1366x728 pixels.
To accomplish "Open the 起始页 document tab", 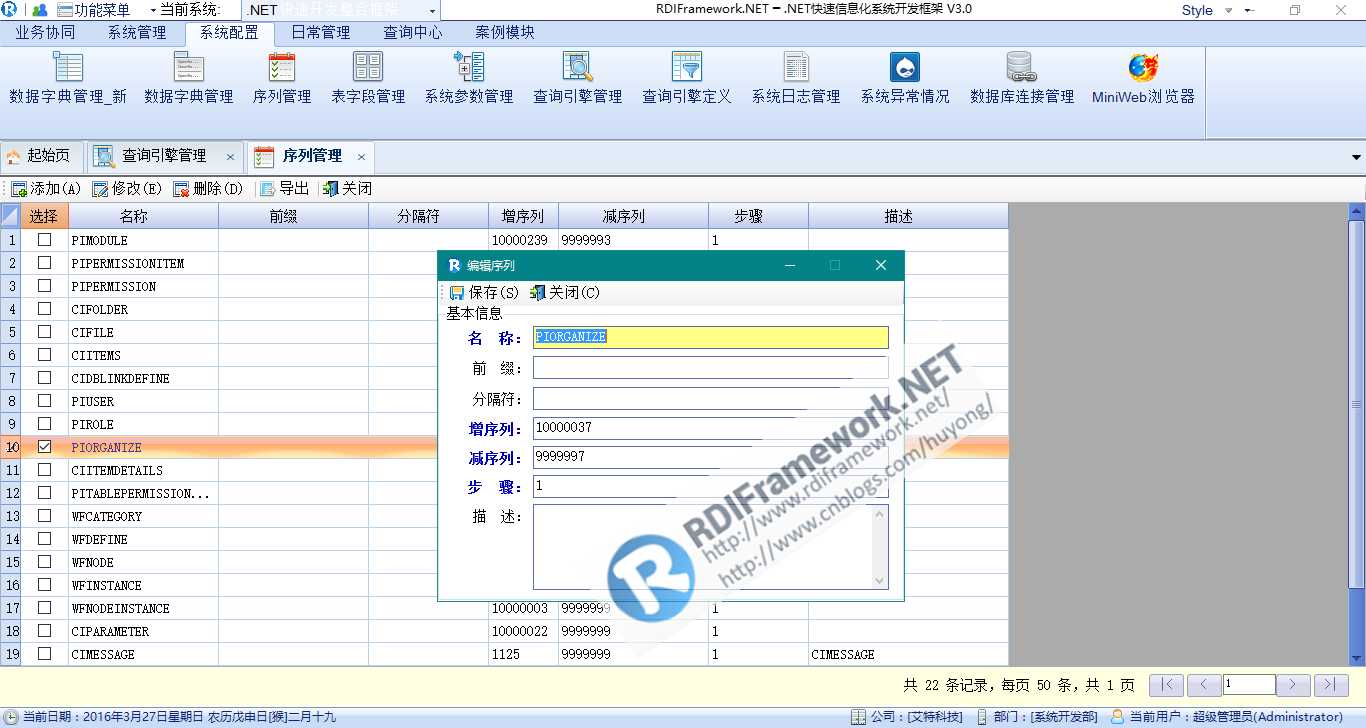I will coord(40,156).
